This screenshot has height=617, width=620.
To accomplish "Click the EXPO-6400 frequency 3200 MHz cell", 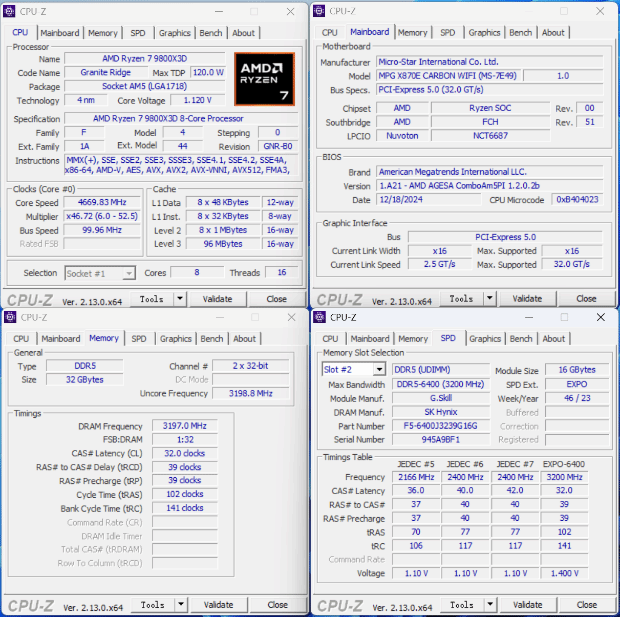I will tap(564, 477).
